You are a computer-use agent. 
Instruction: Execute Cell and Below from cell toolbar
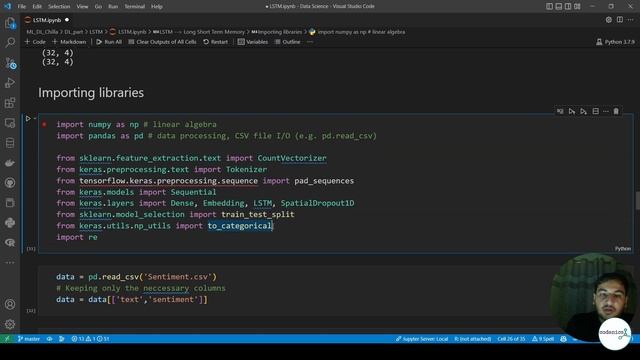point(584,111)
